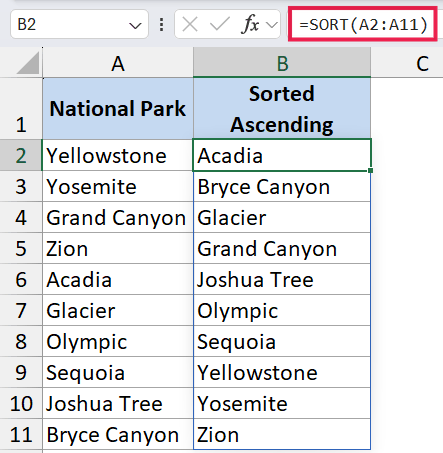Select column B header
This screenshot has height=453, width=443.
pyautogui.click(x=282, y=63)
